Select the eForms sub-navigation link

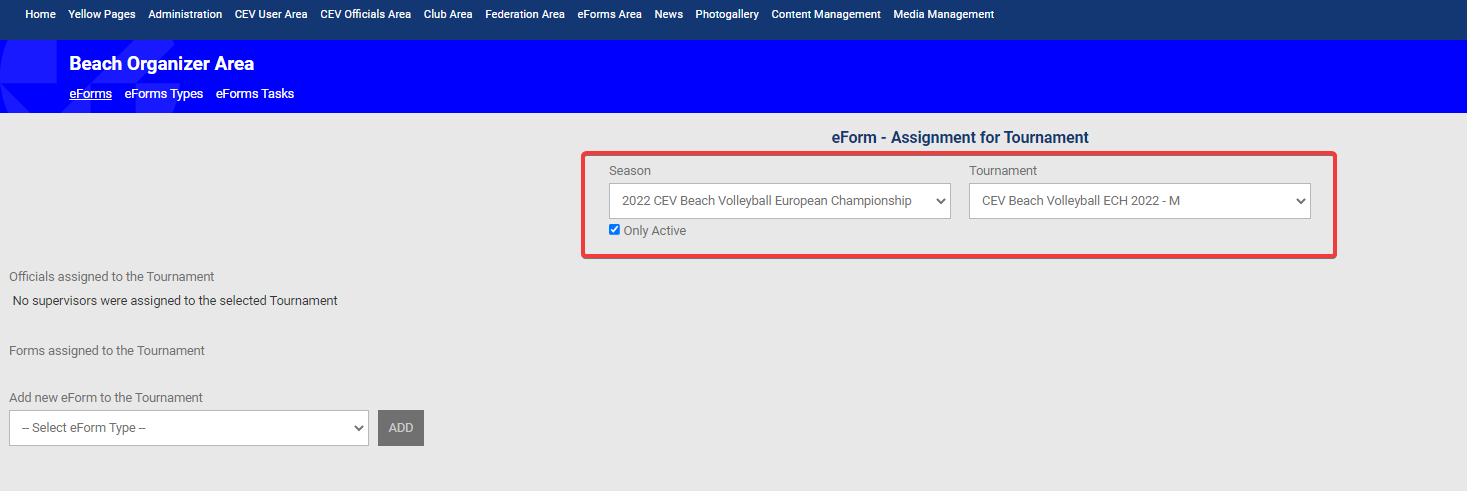[90, 94]
